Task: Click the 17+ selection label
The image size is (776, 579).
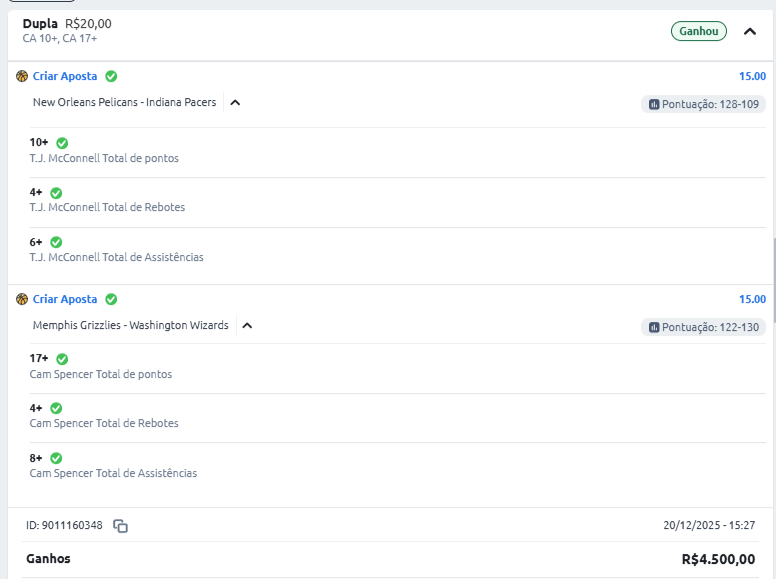Action: coord(39,358)
